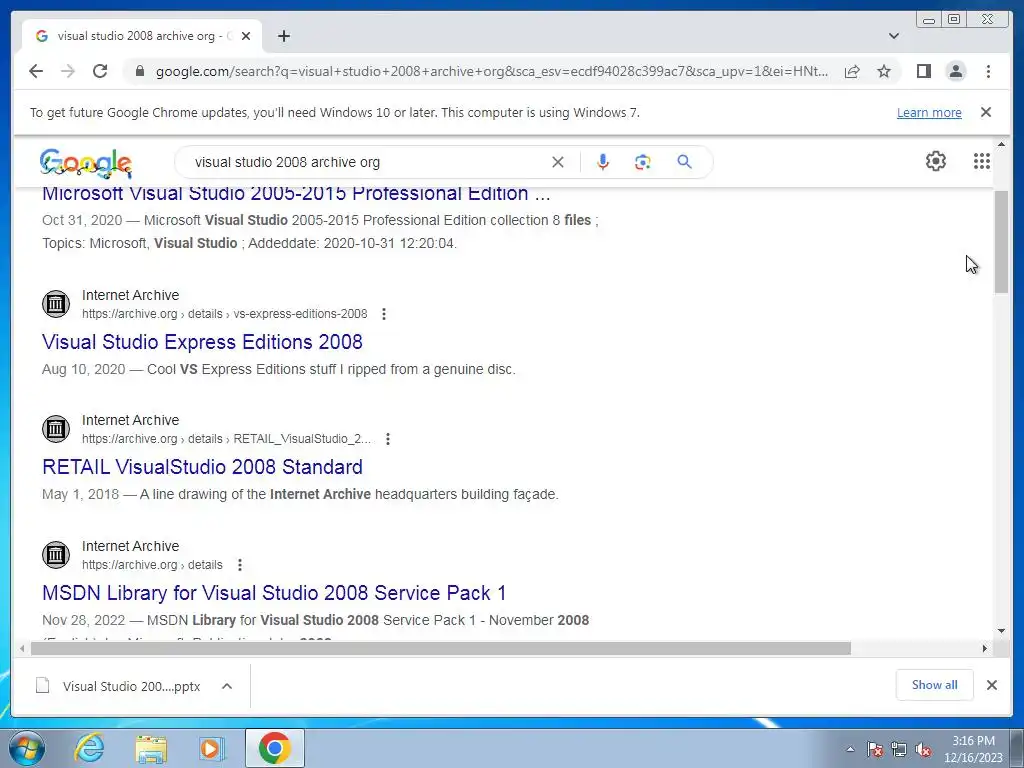Viewport: 1024px width, 768px height.
Task: Click the https://archive.org › details › vs-express-editions-2008 URL
Action: pyautogui.click(x=225, y=314)
